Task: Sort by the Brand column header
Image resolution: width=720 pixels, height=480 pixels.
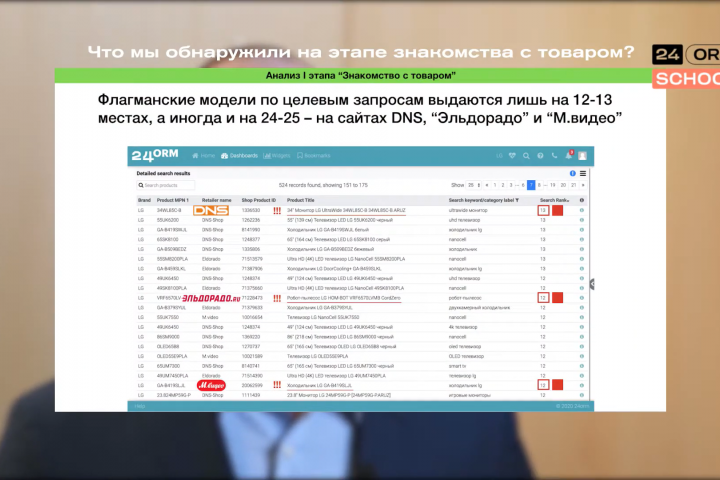Action: [x=144, y=200]
